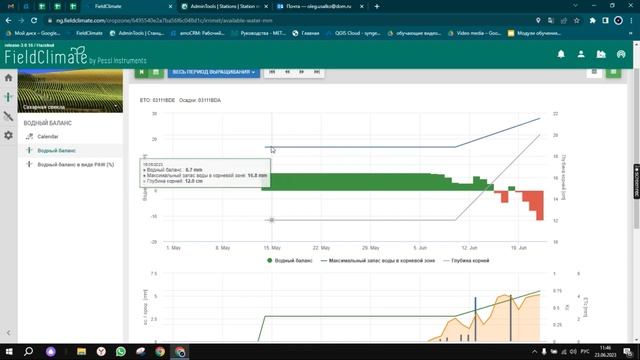
Task: Open the AdminTools bookmark
Action: coord(137,33)
